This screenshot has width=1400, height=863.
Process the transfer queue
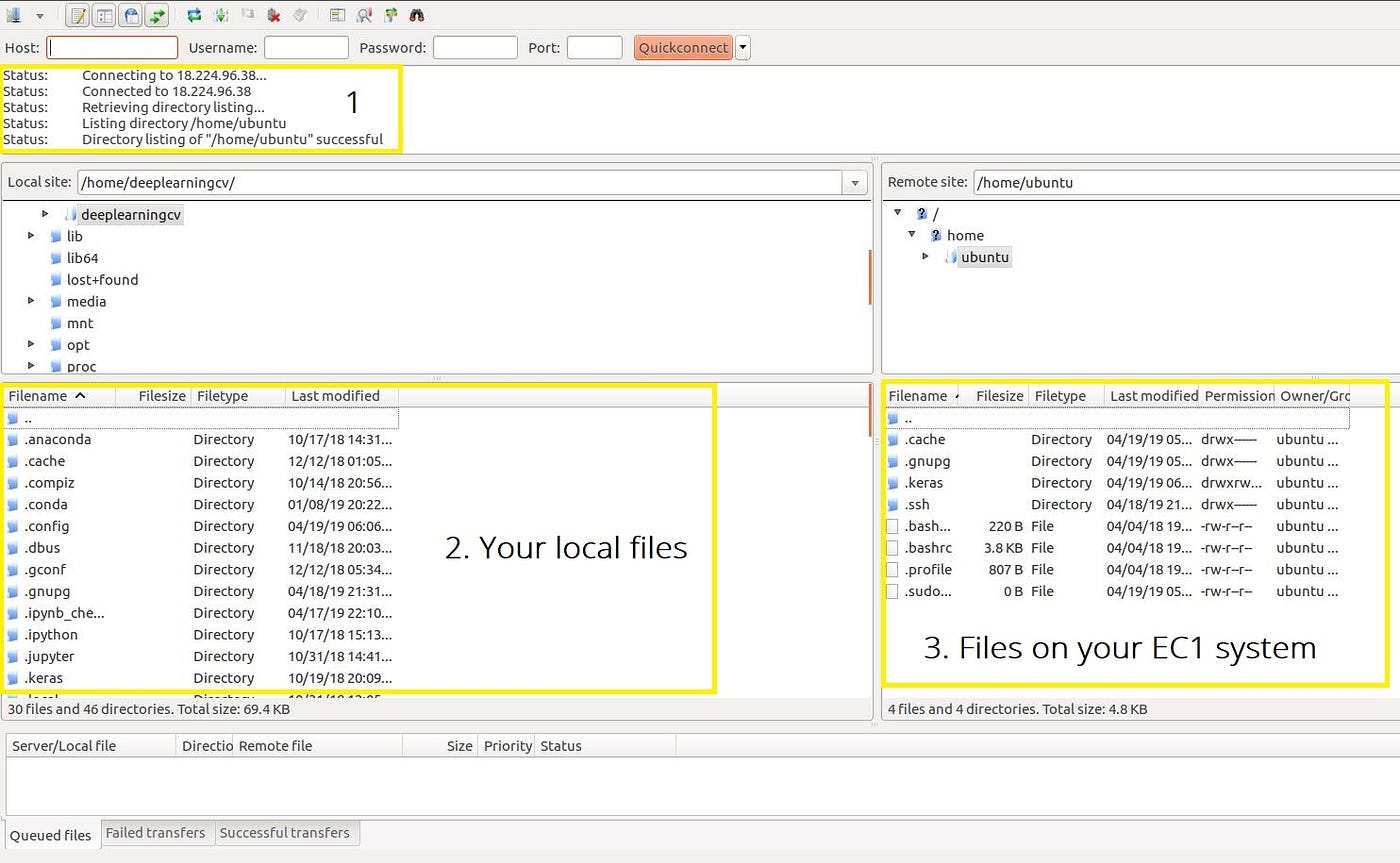click(x=220, y=14)
